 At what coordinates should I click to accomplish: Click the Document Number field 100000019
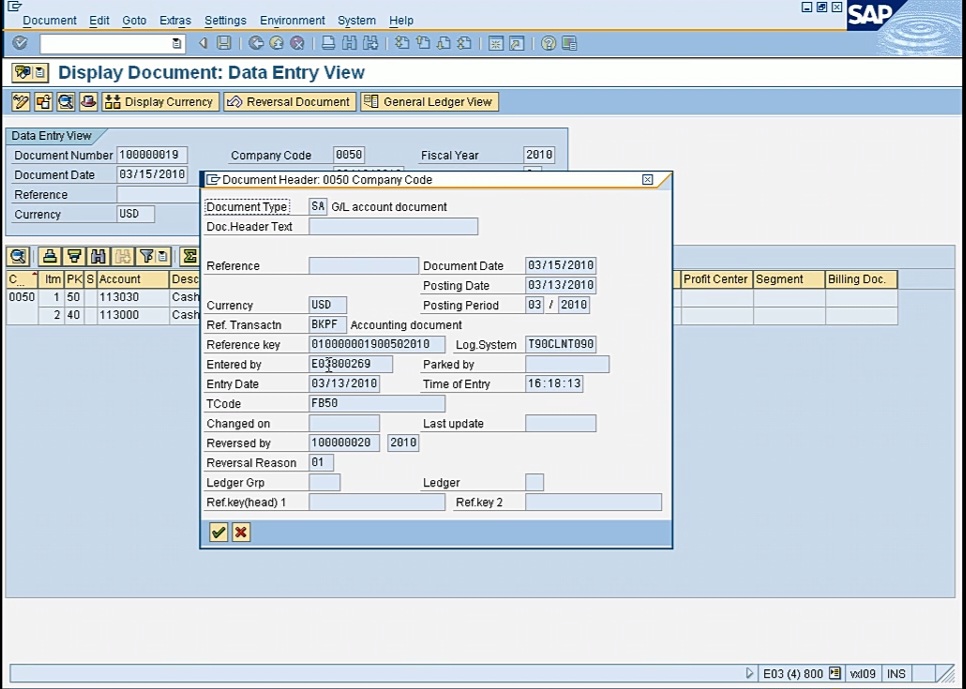coord(152,155)
